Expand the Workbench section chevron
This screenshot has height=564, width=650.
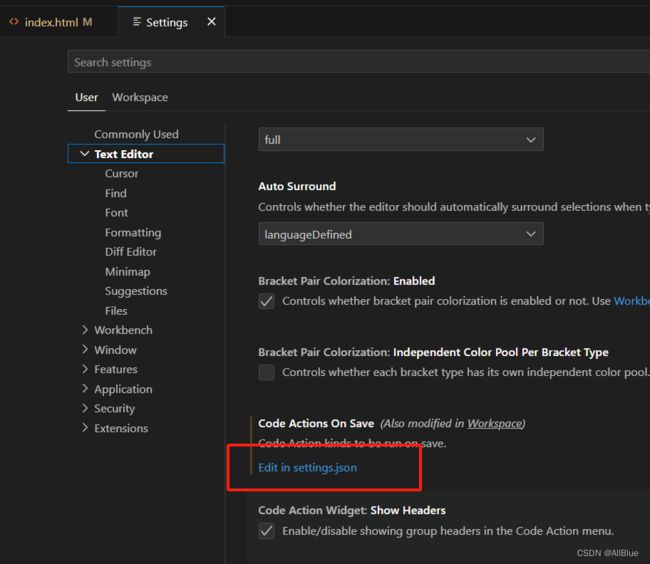[x=85, y=330]
